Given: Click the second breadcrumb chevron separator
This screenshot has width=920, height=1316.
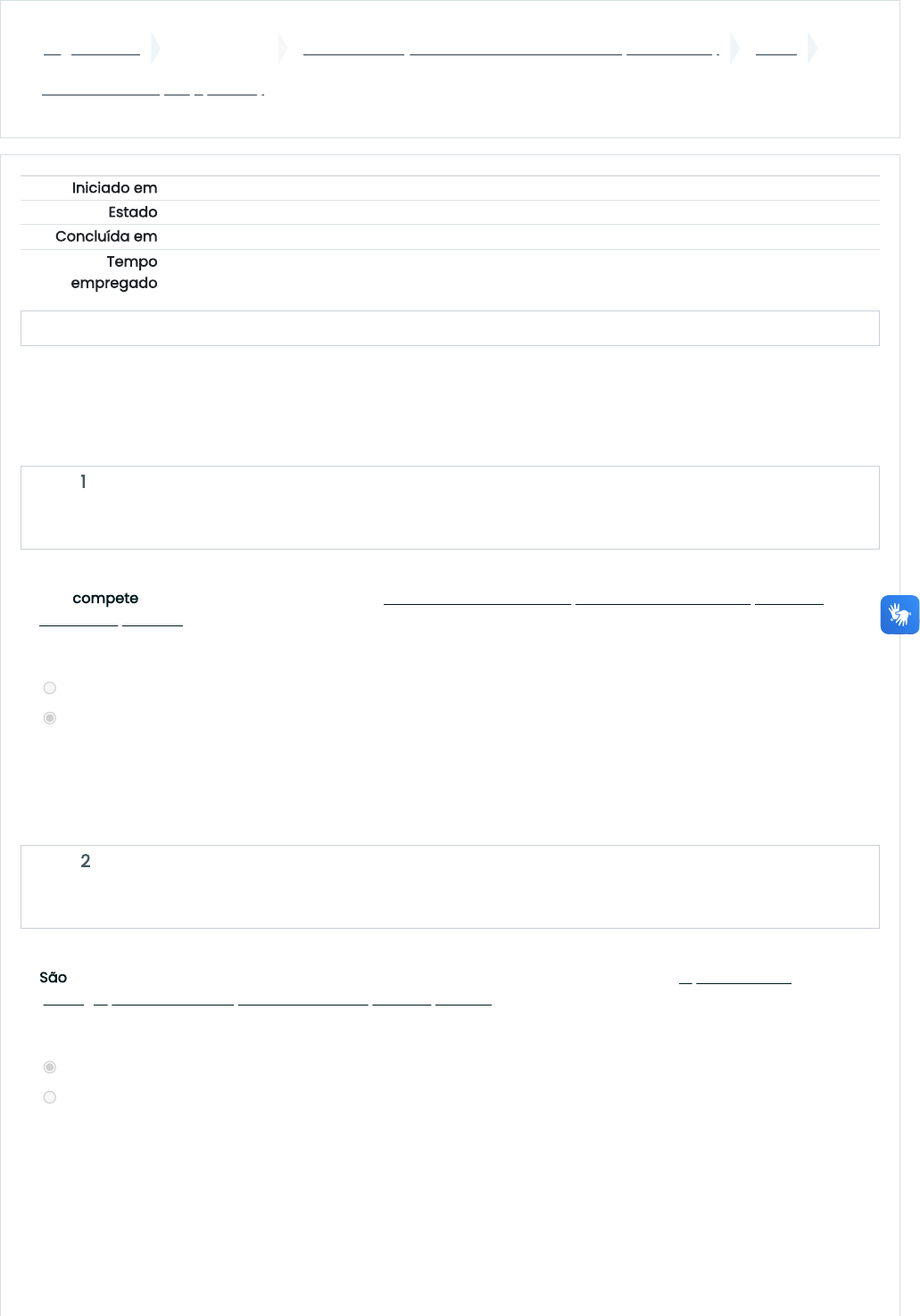Looking at the screenshot, I should 284,48.
